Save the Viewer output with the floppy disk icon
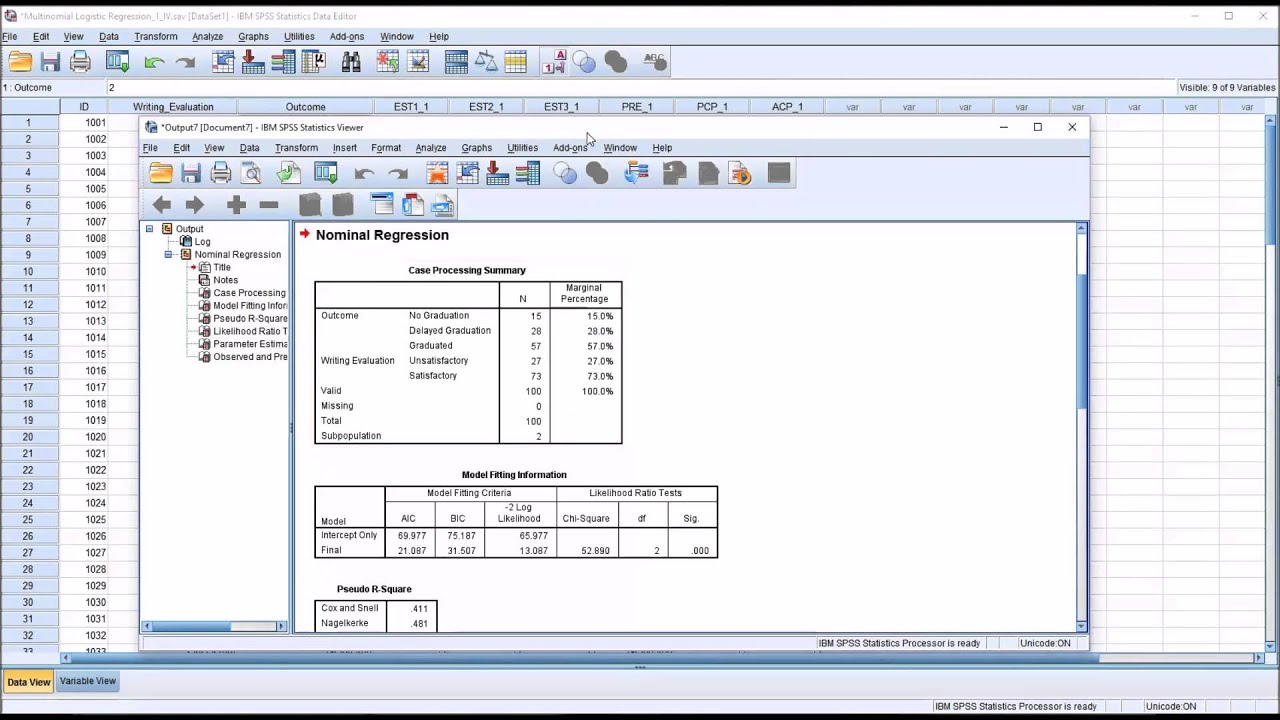The width and height of the screenshot is (1280, 720). [191, 174]
